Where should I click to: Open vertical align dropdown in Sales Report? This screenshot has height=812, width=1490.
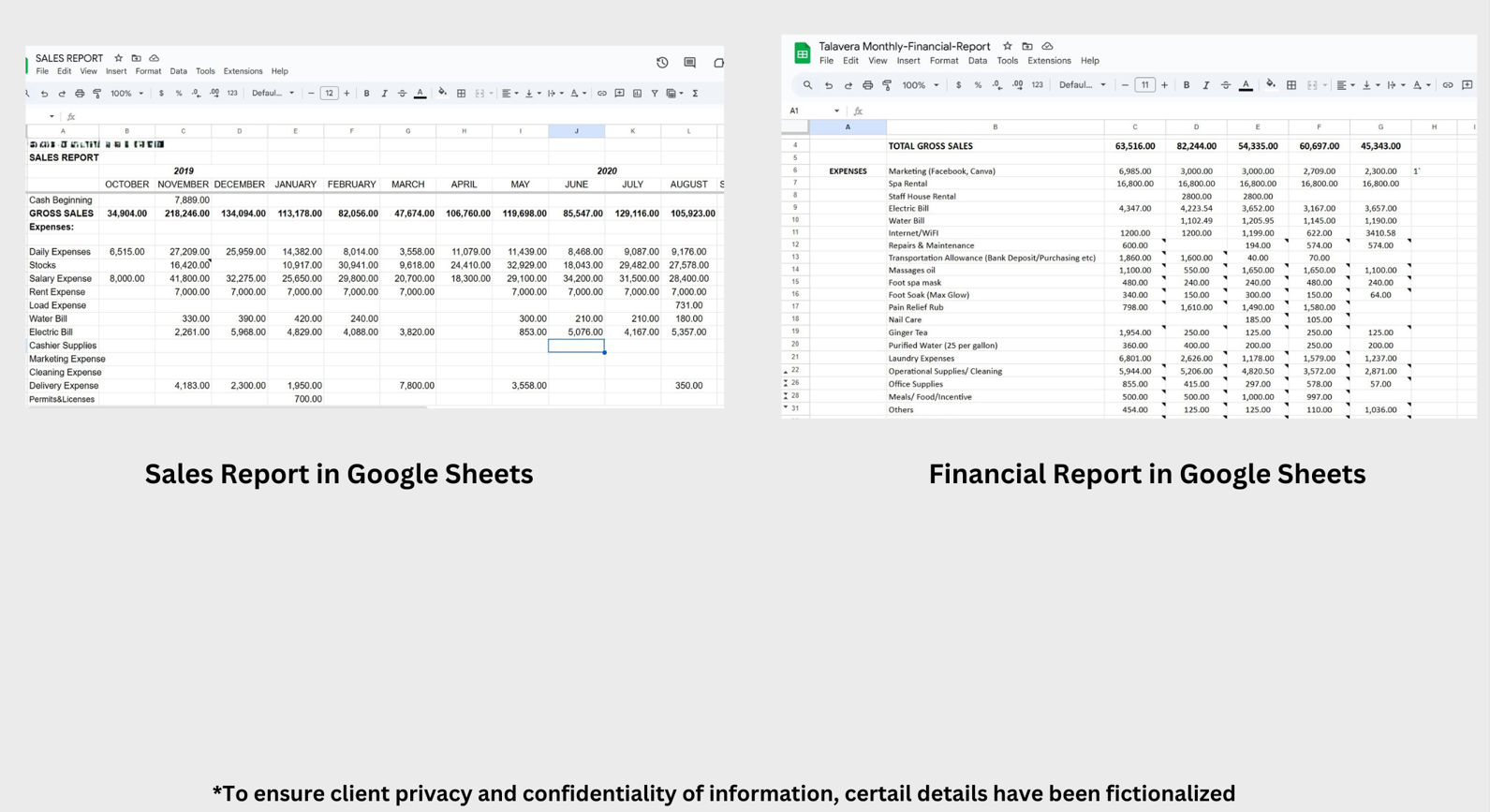click(532, 94)
